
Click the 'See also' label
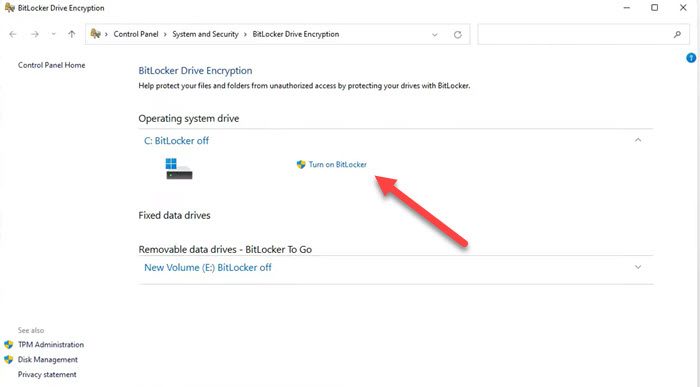[x=31, y=330]
